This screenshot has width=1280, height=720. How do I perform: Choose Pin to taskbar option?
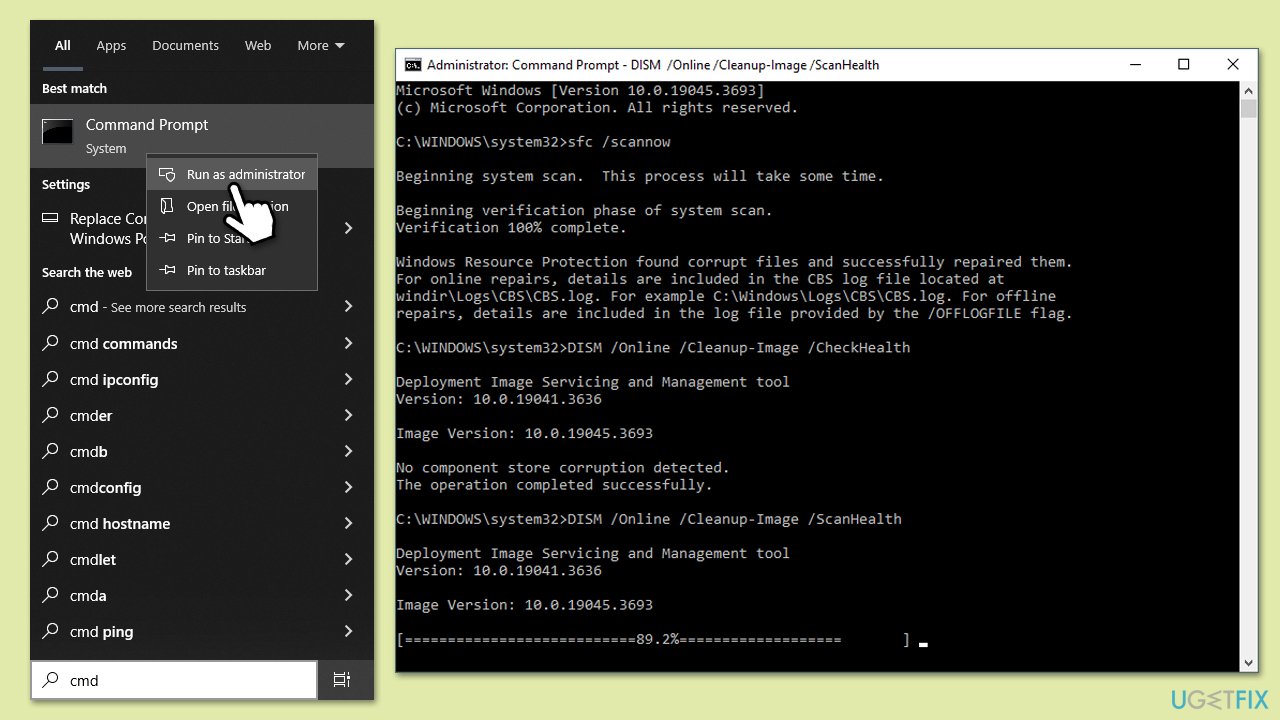pos(226,270)
